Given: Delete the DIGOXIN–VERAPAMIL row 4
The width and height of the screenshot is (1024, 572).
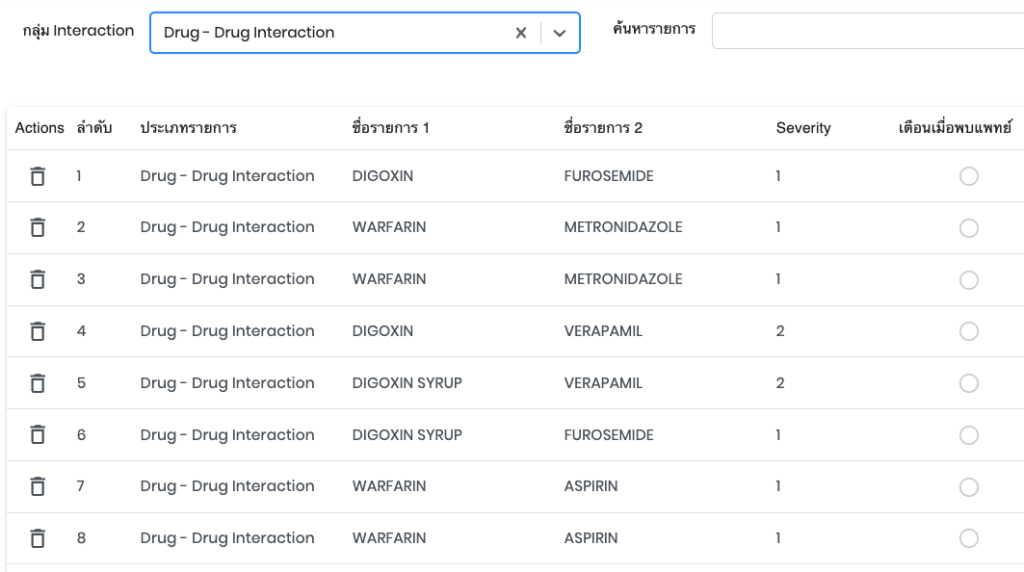Looking at the screenshot, I should 38,331.
